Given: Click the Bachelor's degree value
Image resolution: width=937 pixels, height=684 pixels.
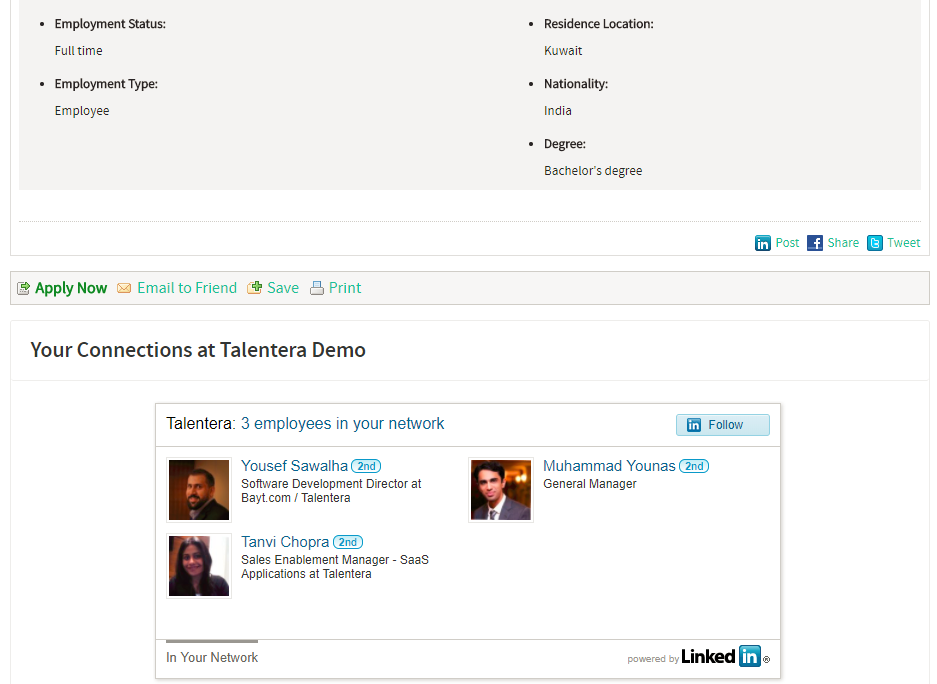Looking at the screenshot, I should point(593,171).
